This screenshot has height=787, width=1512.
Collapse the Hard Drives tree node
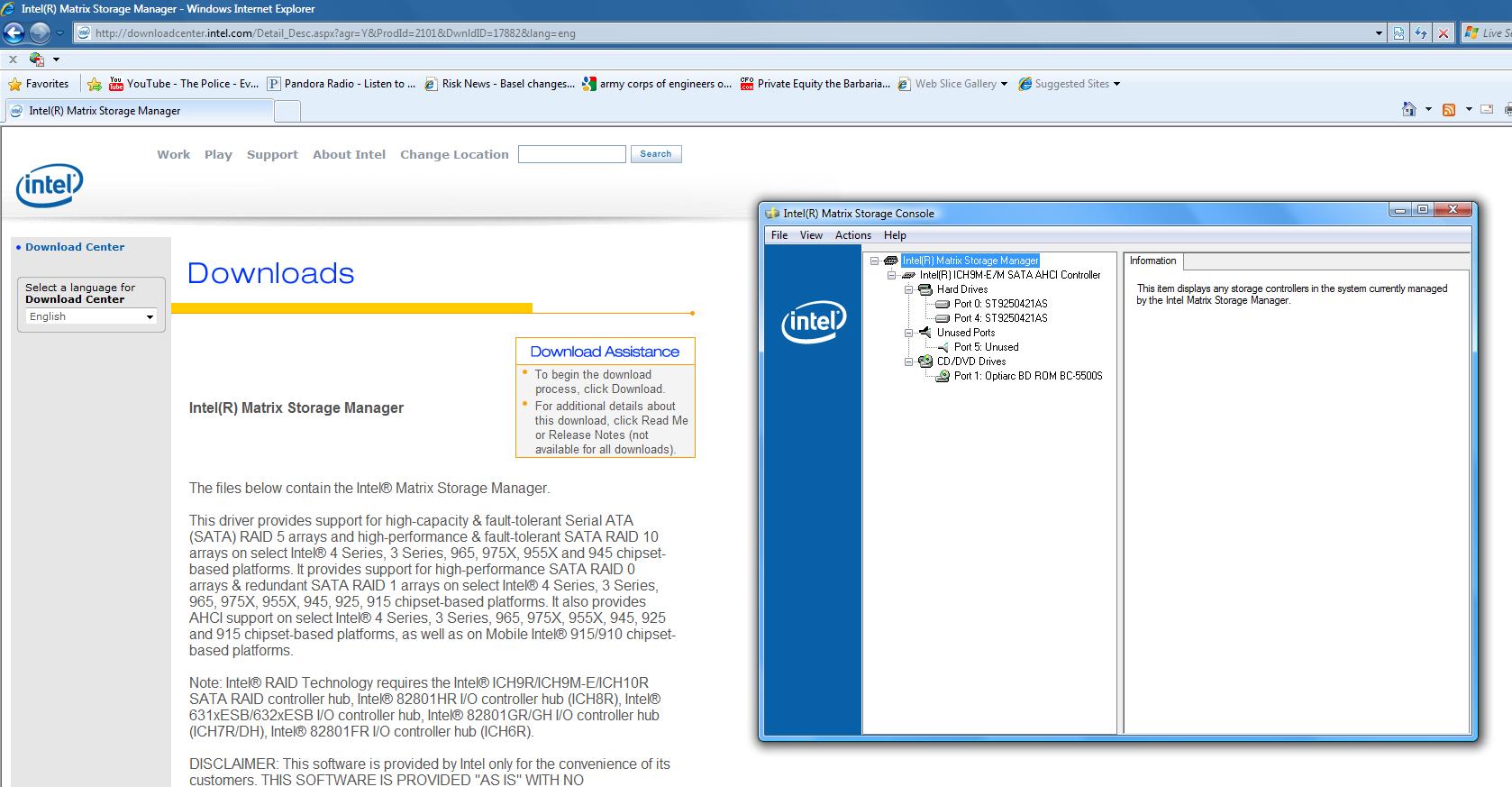pos(908,289)
